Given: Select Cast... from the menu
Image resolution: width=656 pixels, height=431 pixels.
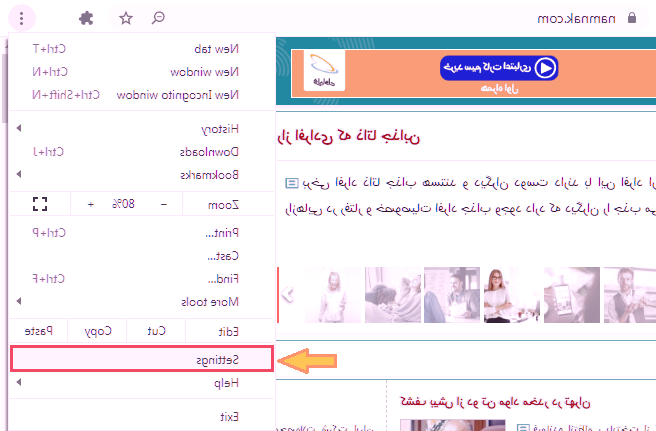Looking at the screenshot, I should coord(141,256).
